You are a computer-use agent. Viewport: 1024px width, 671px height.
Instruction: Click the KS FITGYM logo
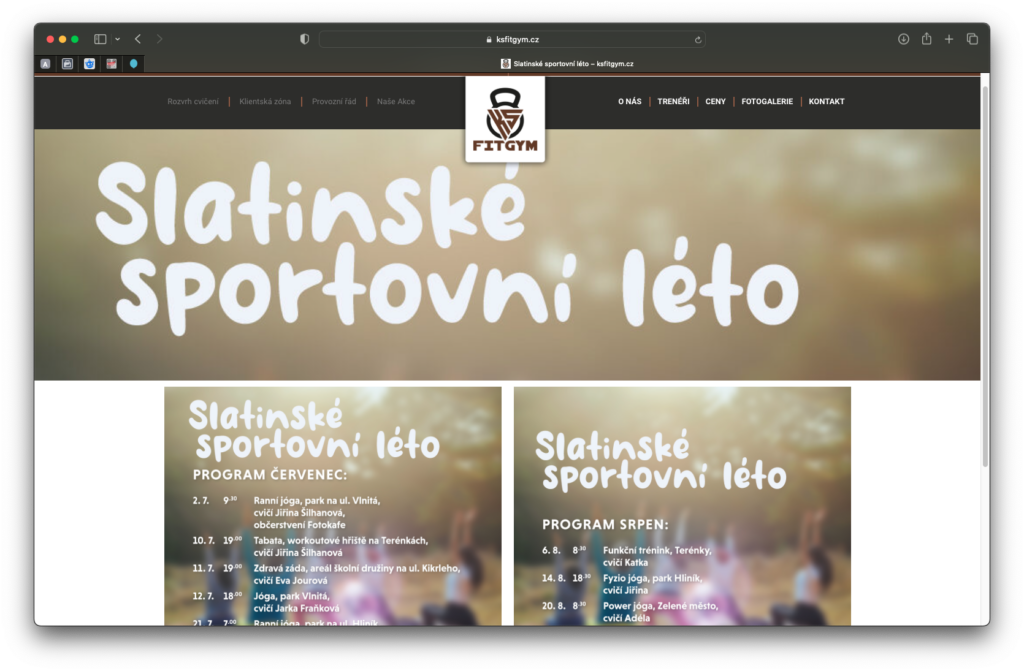pos(505,120)
